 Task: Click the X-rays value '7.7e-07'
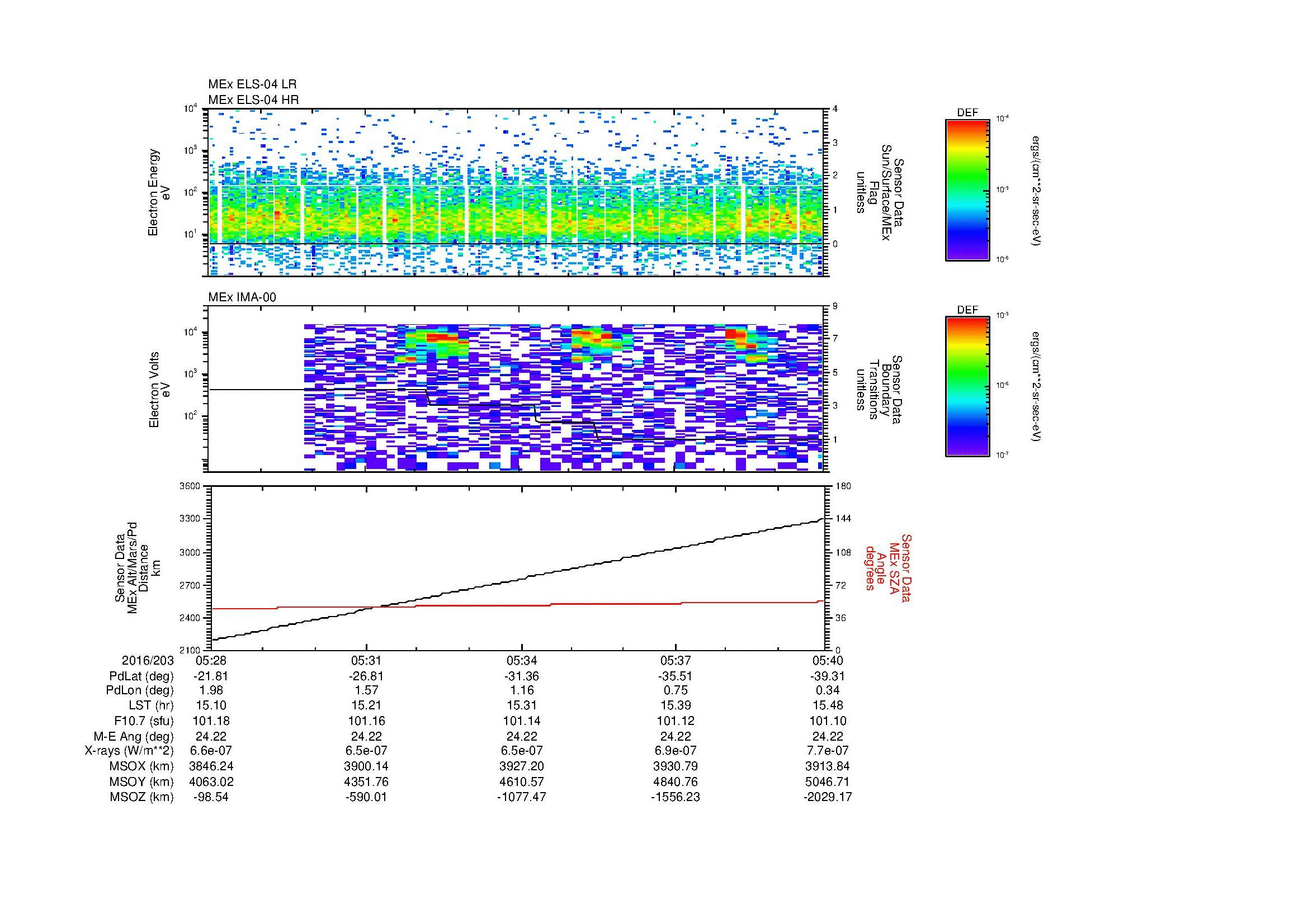point(828,751)
